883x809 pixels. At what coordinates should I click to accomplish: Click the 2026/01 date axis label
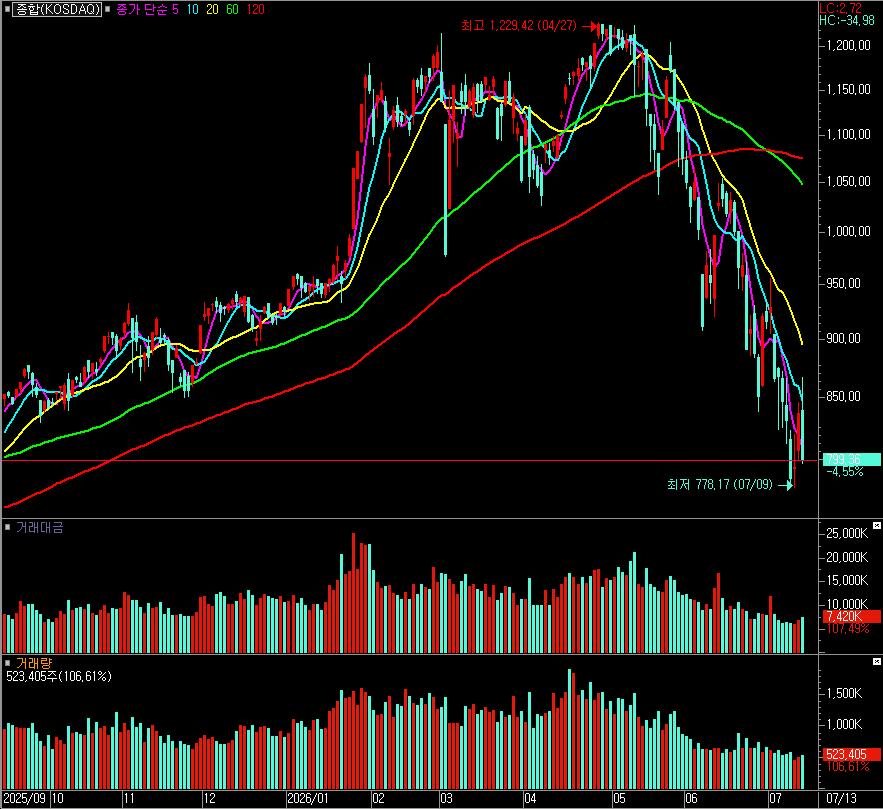click(x=307, y=799)
